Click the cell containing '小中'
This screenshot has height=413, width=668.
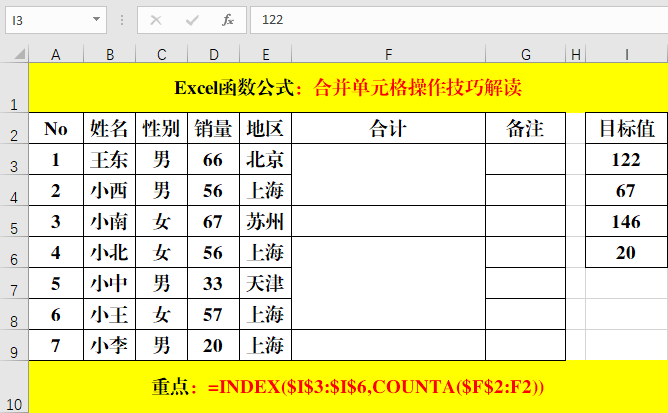pos(109,283)
